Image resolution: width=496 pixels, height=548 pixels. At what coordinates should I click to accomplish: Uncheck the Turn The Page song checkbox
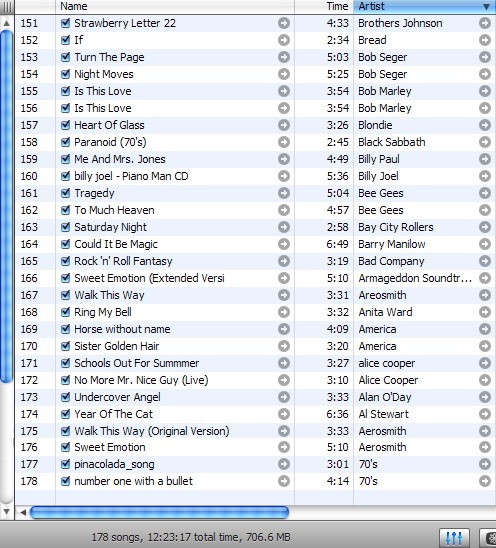point(65,57)
